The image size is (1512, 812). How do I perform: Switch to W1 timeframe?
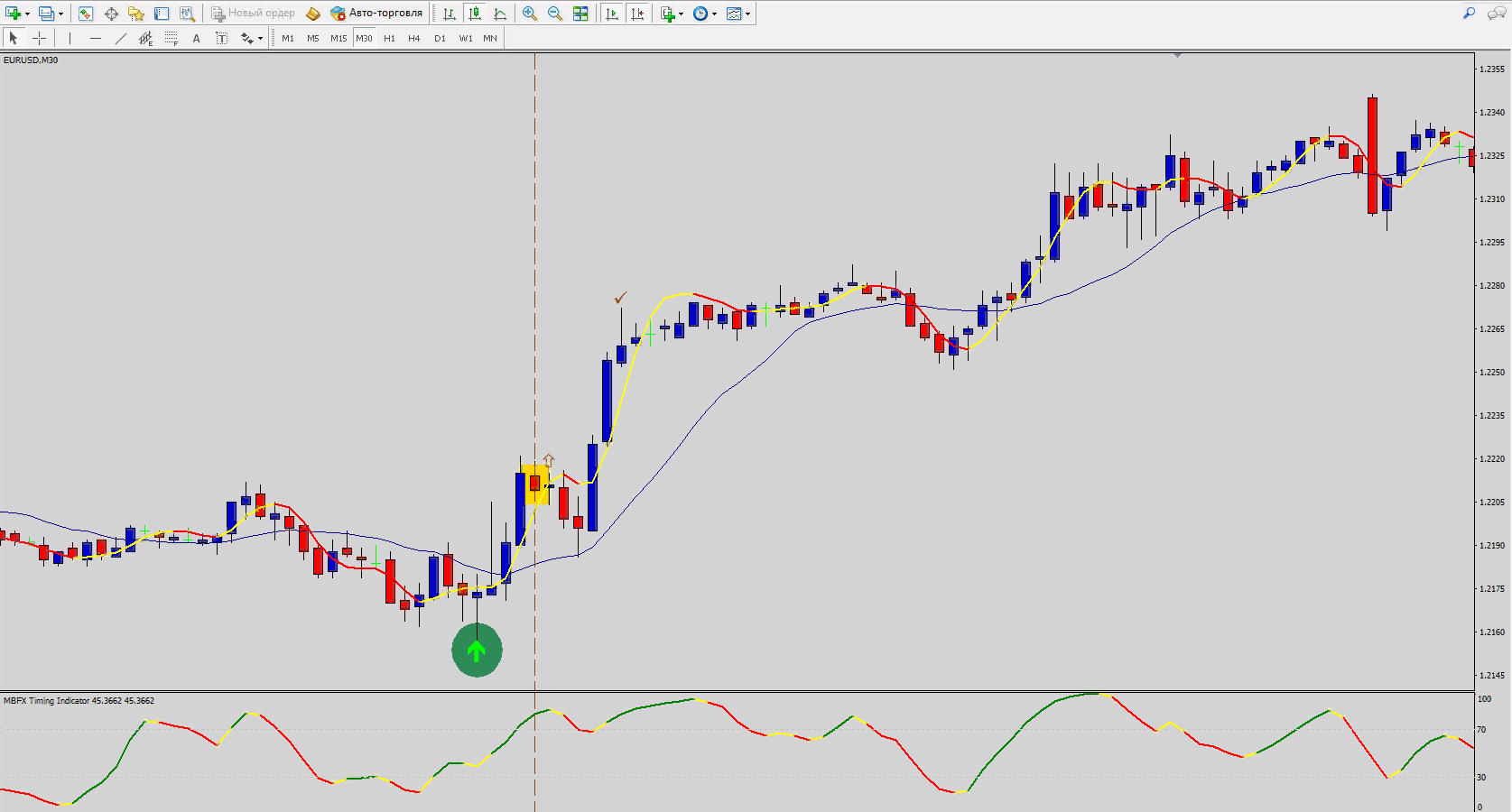tap(465, 38)
